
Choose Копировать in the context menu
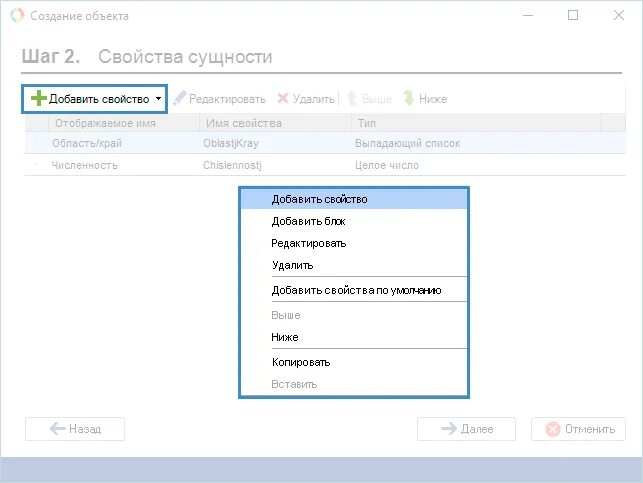(354, 362)
